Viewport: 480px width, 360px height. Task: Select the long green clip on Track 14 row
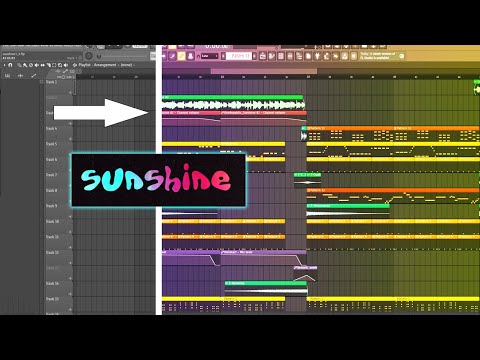[266, 288]
